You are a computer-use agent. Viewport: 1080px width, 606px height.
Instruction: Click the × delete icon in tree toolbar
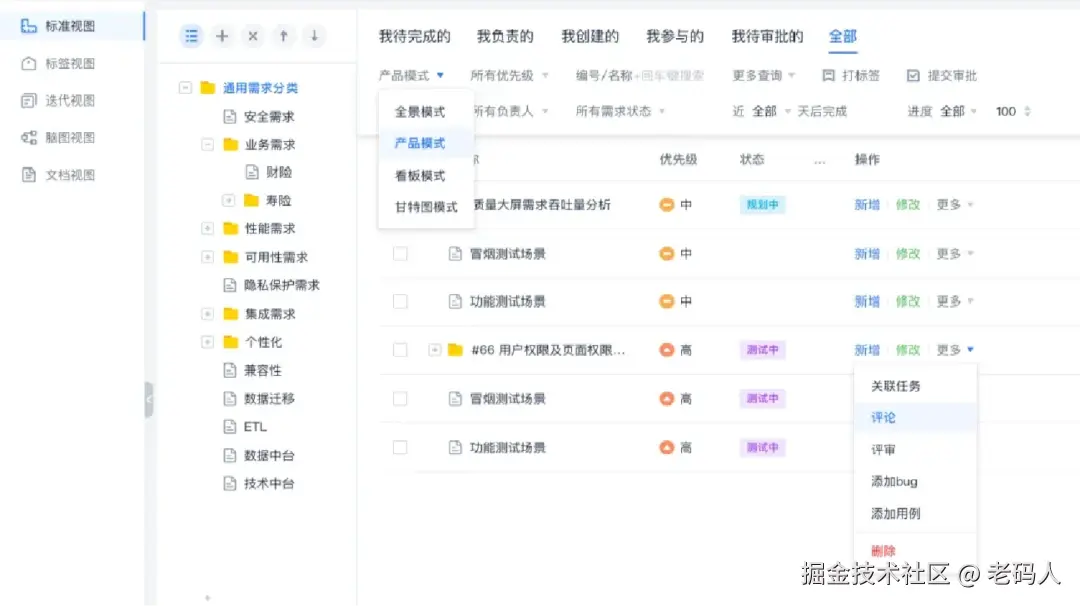[x=252, y=35]
